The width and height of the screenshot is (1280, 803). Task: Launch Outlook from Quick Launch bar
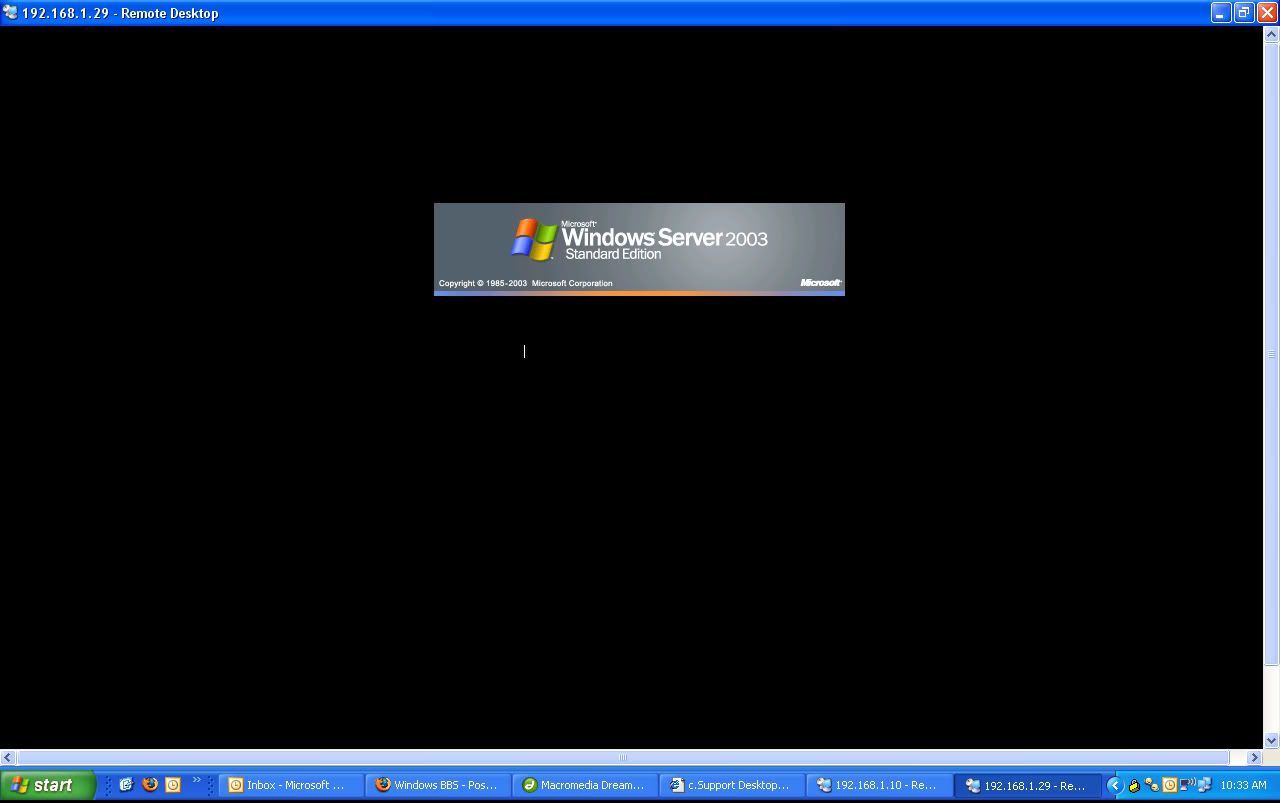pos(173,785)
